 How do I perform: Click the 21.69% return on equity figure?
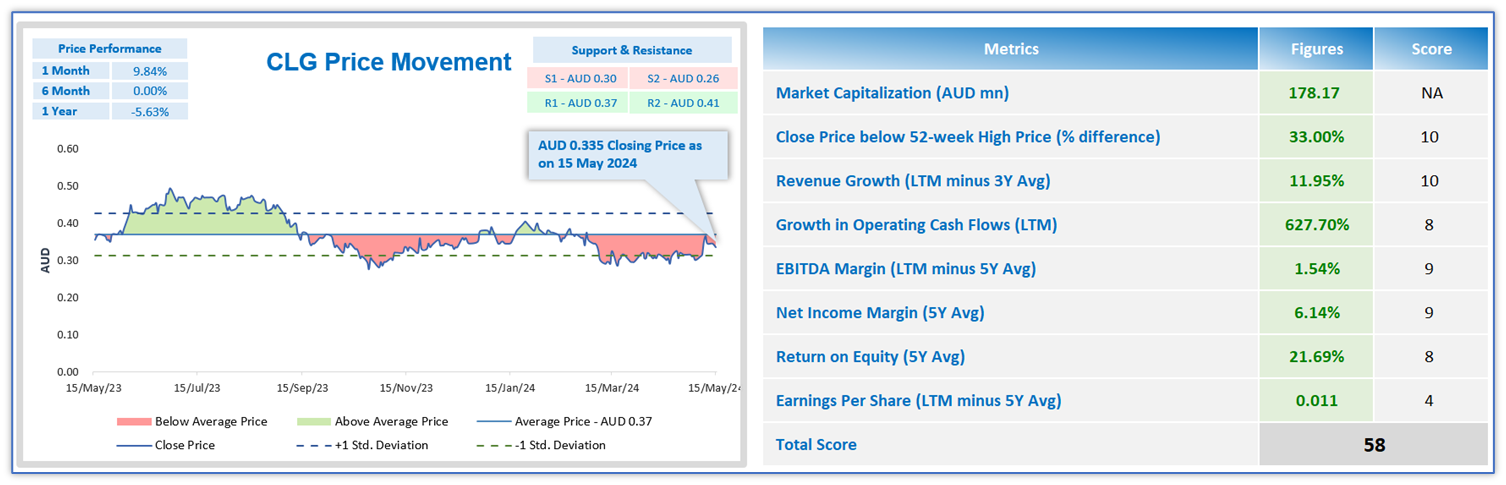click(1315, 357)
